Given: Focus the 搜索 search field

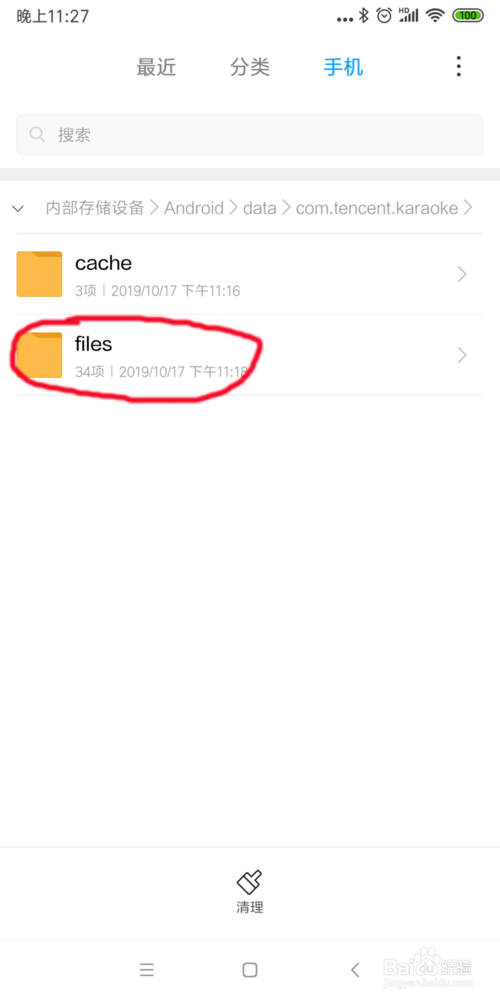Looking at the screenshot, I should (x=249, y=135).
